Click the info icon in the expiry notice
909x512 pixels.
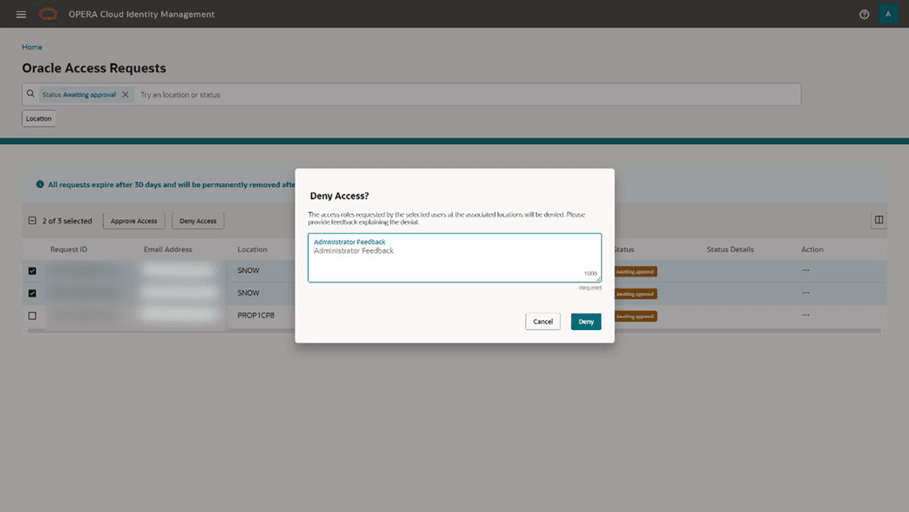tap(40, 184)
